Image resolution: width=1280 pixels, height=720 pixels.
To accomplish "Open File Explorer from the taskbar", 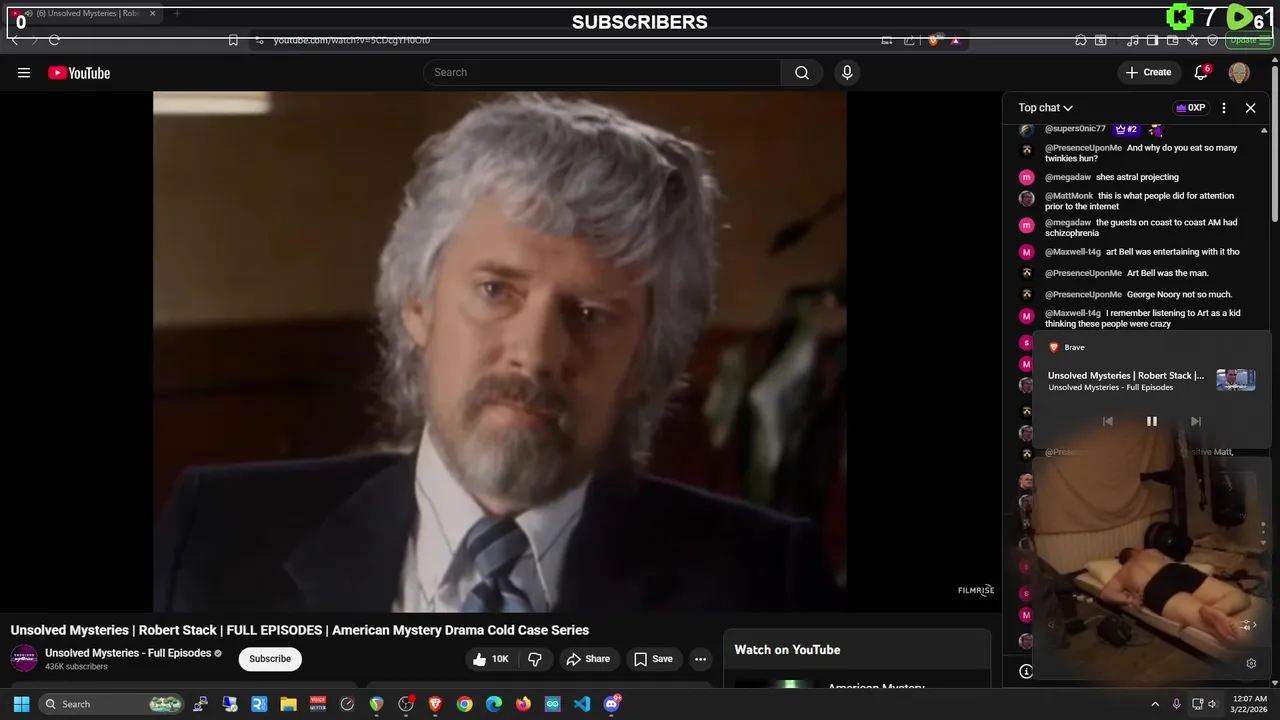I will [288, 704].
